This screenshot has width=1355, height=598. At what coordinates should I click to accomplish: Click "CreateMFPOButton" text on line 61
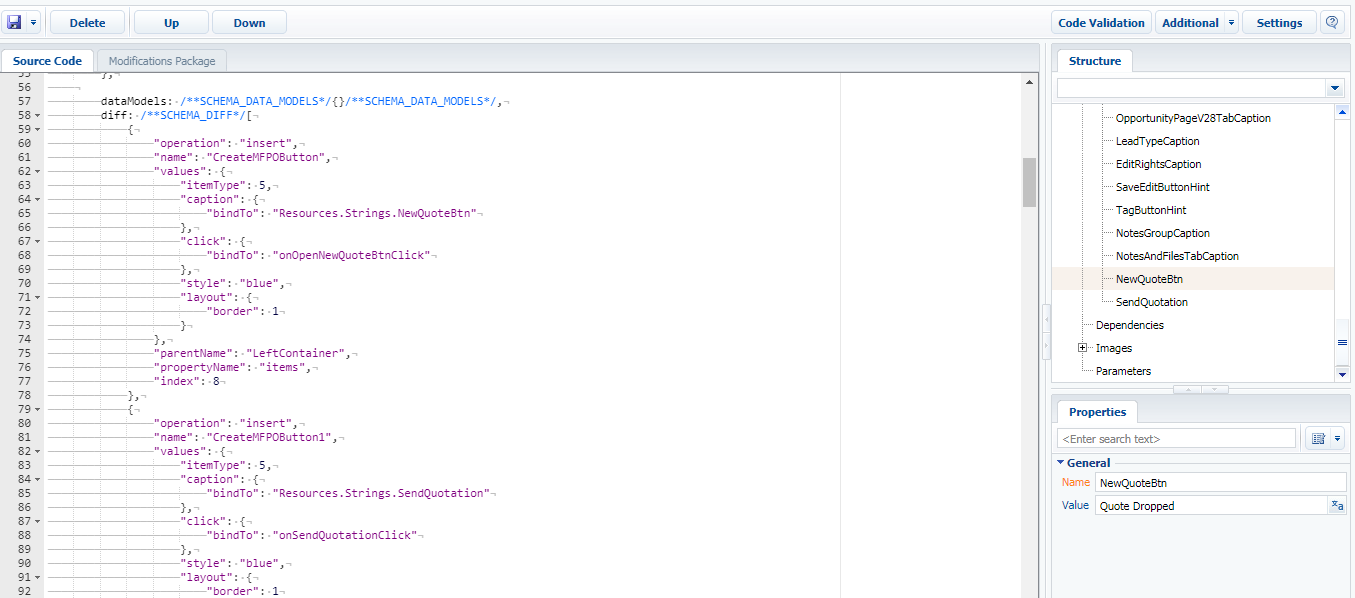[x=267, y=157]
